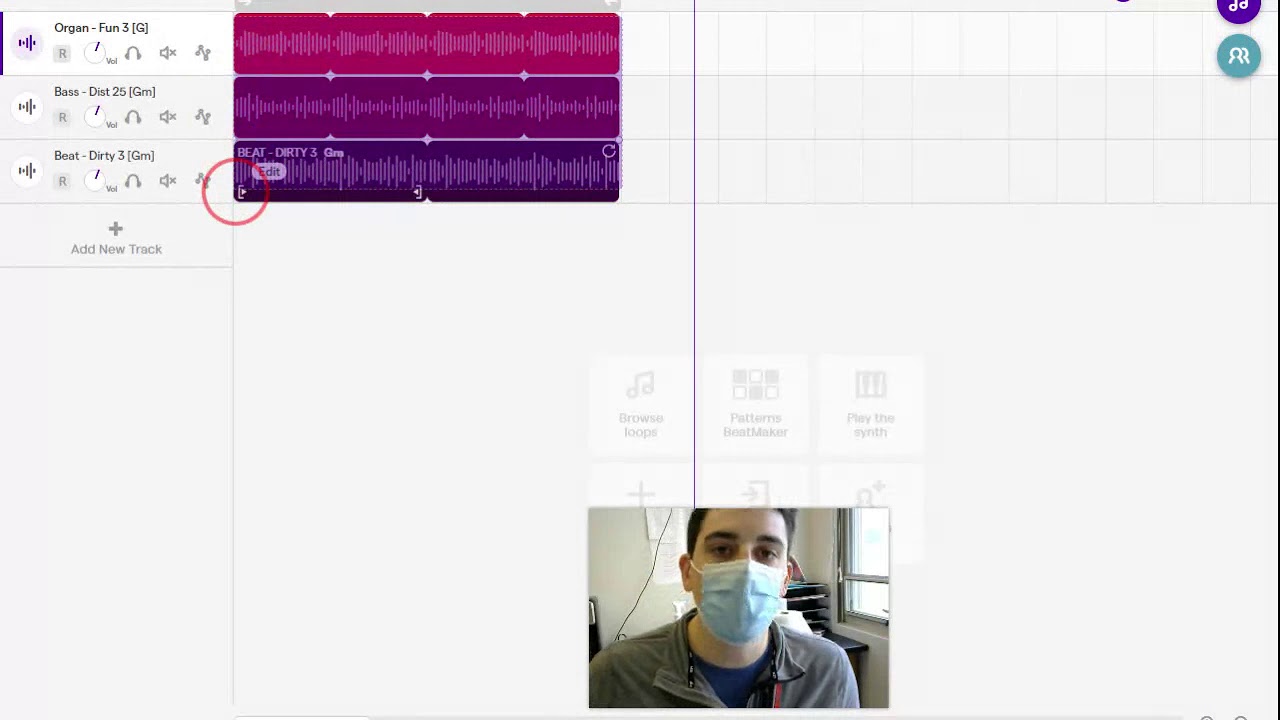Viewport: 1280px width, 720px height.
Task: Open Play the synth
Action: click(871, 404)
